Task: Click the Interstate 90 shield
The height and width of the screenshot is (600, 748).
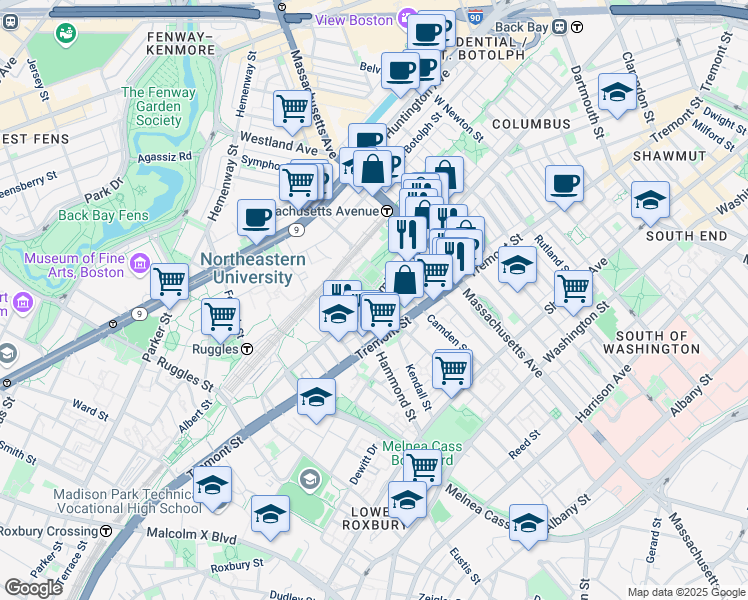Action: 475,18
